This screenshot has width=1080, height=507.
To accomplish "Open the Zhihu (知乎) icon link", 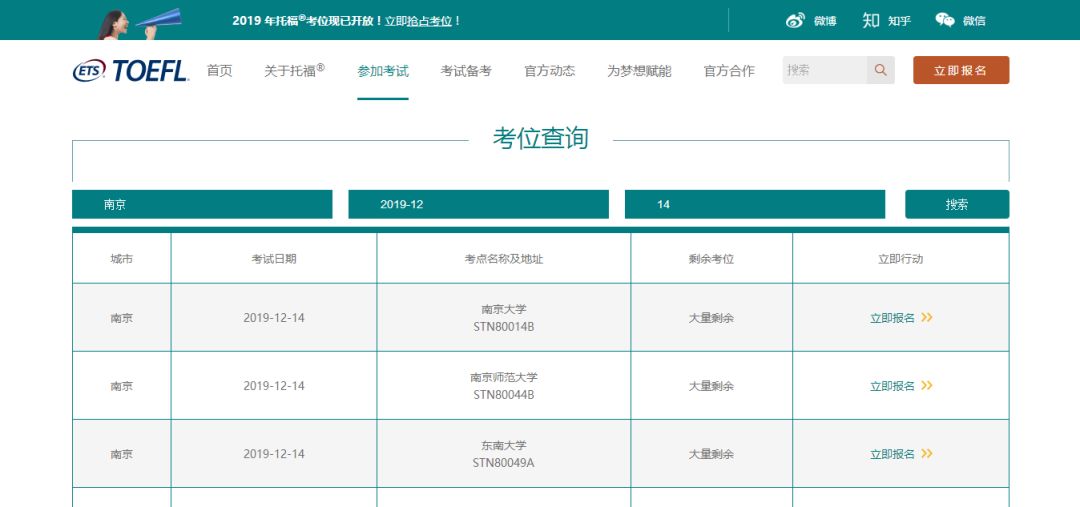I will tap(886, 21).
